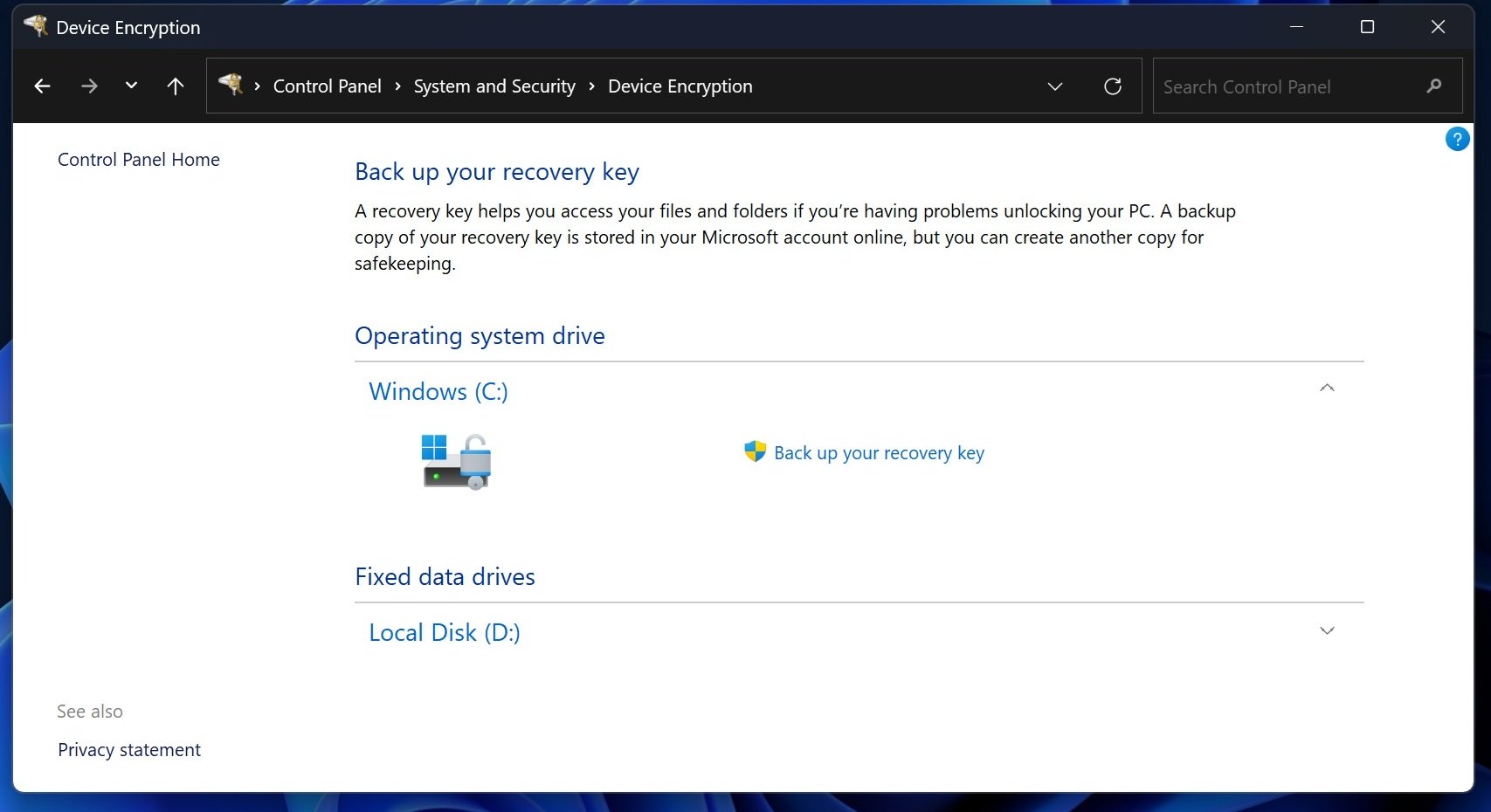This screenshot has height=812, width=1491.
Task: Click the Device Encryption key icon in breadcrumb bar
Action: click(x=231, y=86)
